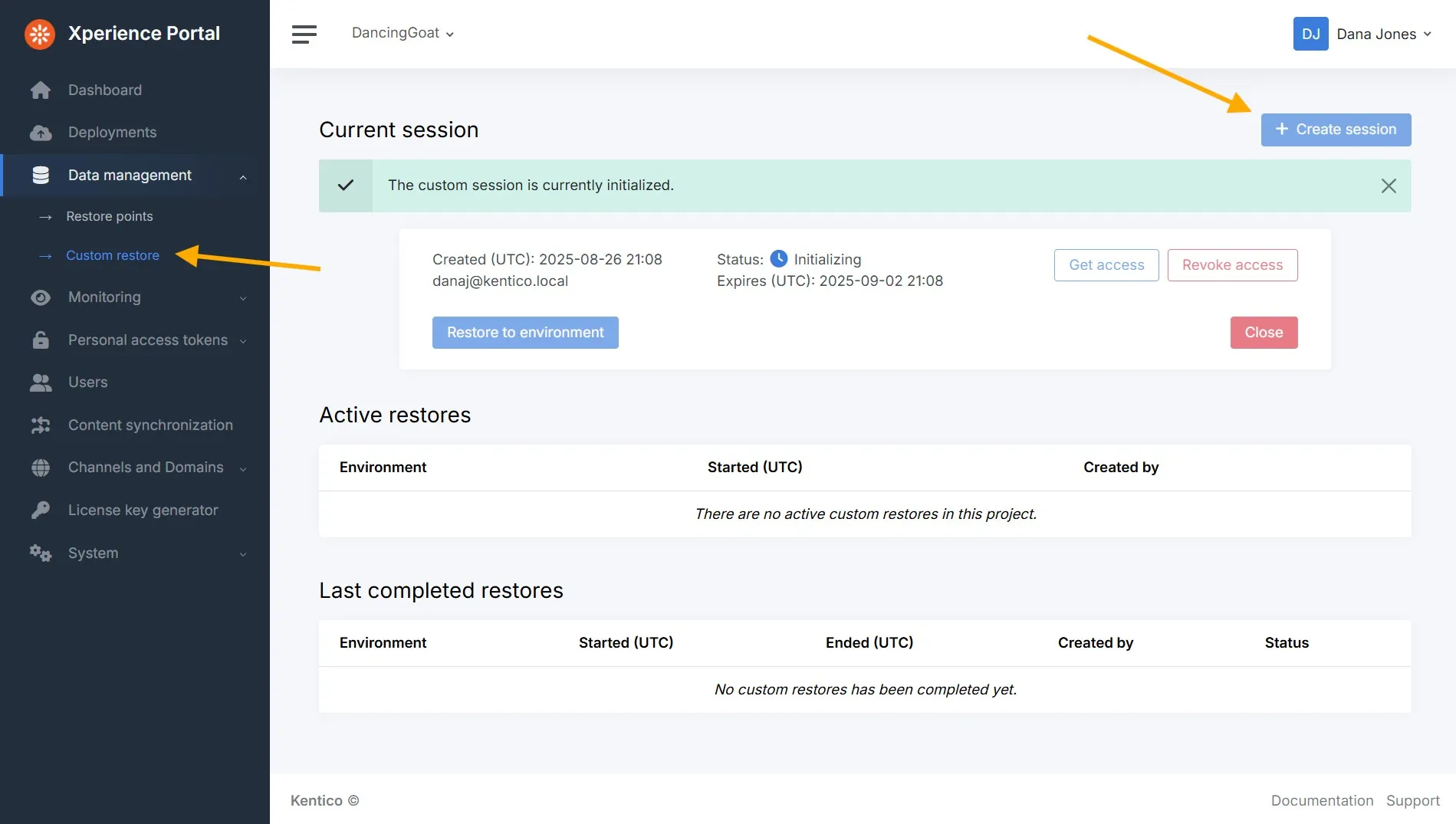Click the Users people icon
The width and height of the screenshot is (1456, 824).
pos(41,382)
